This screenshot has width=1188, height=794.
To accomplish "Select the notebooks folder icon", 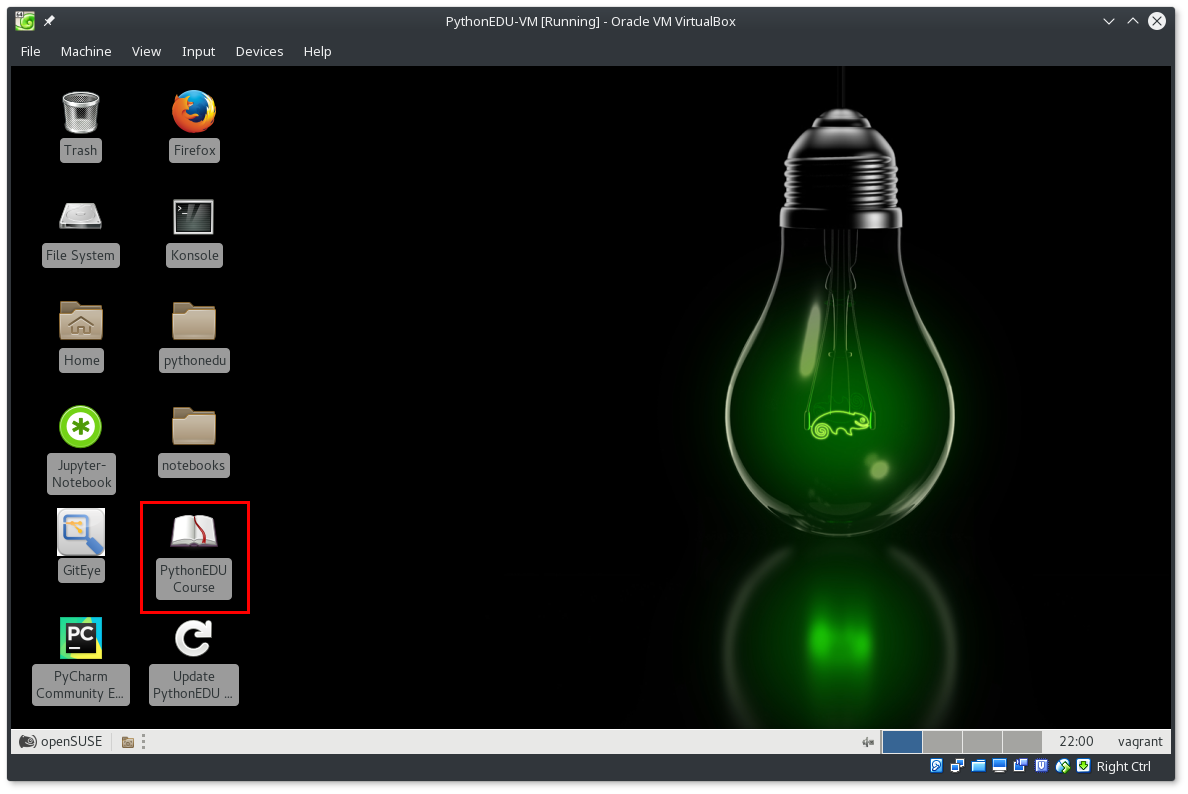I will [194, 426].
